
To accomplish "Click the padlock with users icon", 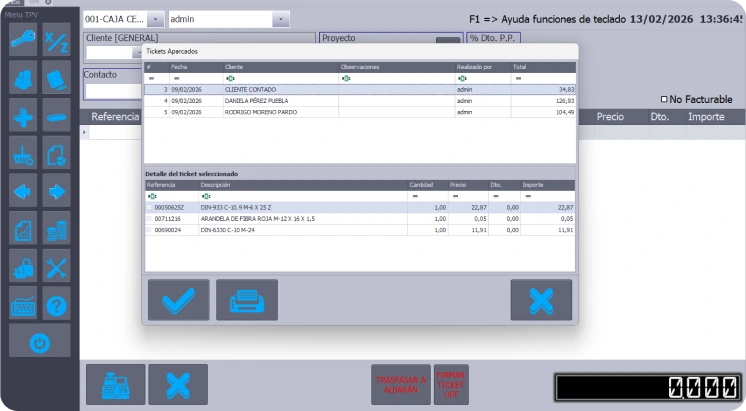I will click(x=23, y=266).
